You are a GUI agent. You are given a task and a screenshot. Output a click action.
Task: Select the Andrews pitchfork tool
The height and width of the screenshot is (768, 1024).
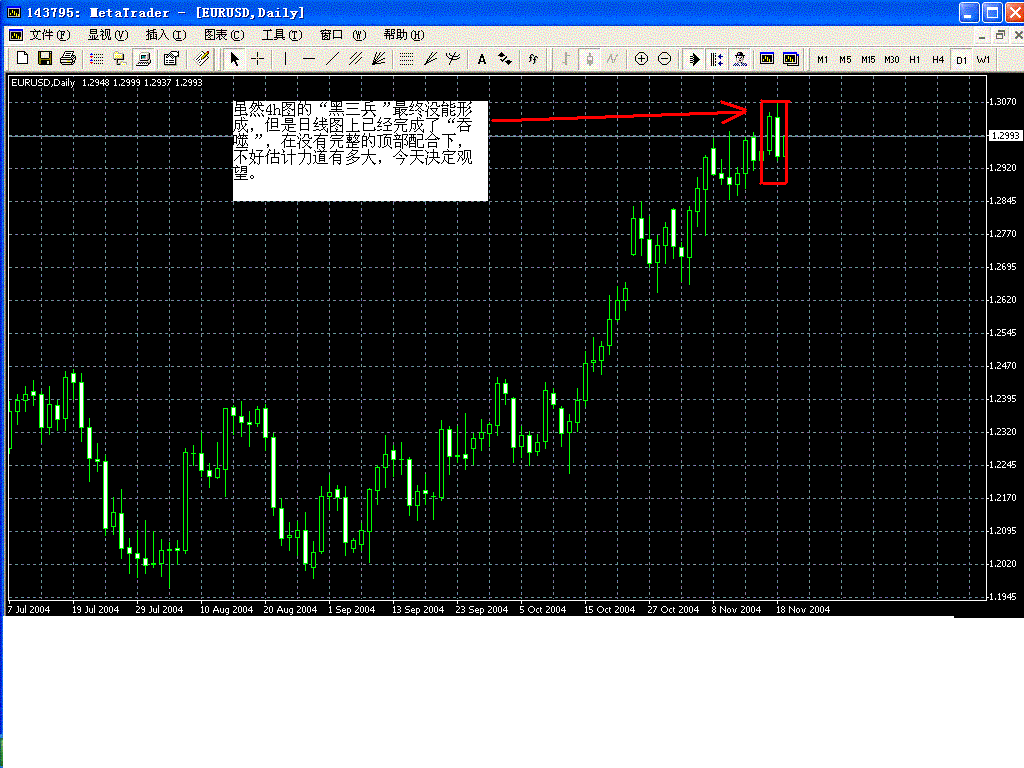[453, 59]
